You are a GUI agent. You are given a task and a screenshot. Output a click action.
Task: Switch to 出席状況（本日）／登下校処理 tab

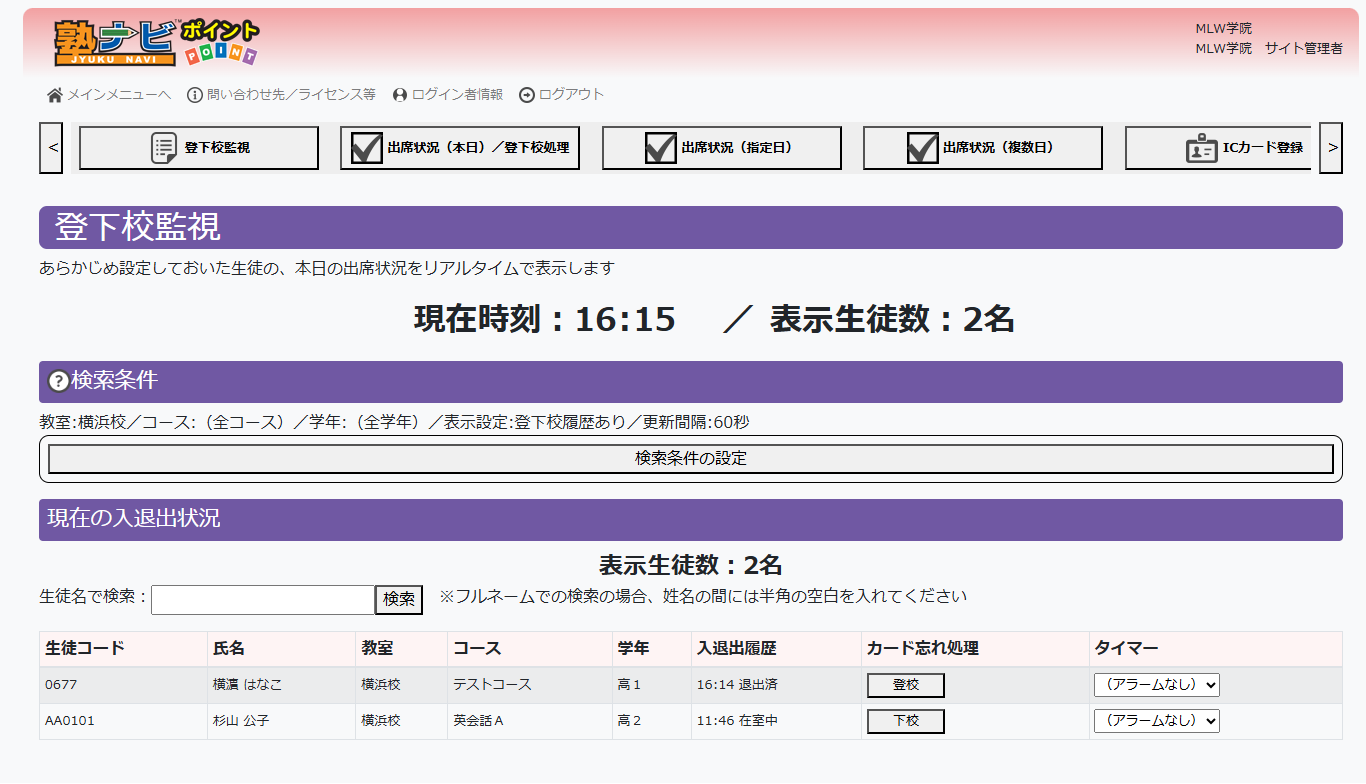click(x=460, y=147)
